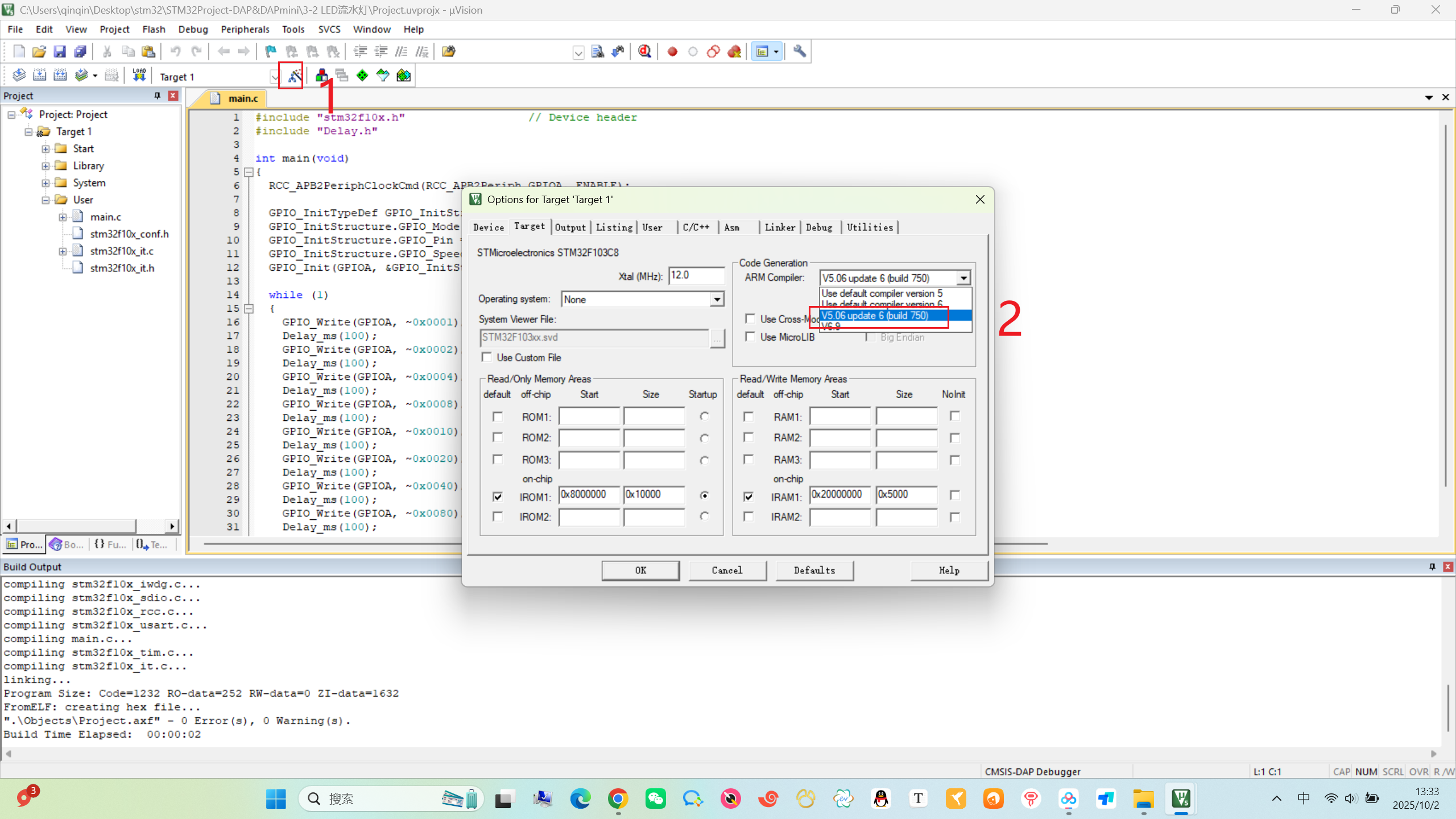Enable the Use MicroLIB checkbox
This screenshot has width=1456, height=819.
[x=750, y=337]
